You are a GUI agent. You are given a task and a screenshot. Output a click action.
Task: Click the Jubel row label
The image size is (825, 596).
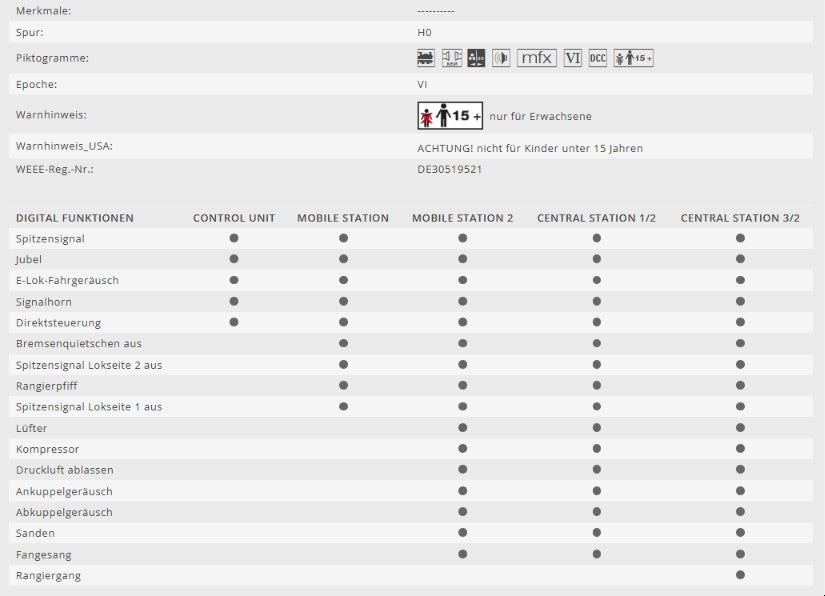click(28, 260)
